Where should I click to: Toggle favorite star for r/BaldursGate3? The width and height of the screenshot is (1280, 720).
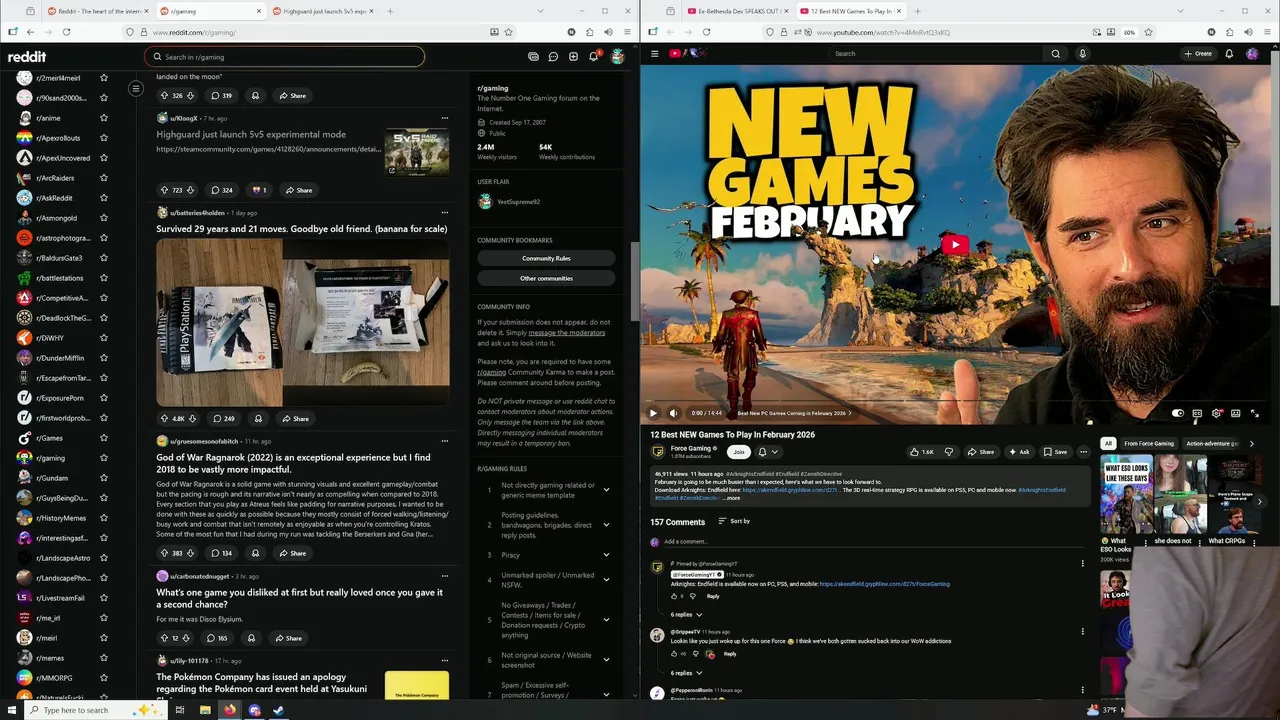point(103,258)
